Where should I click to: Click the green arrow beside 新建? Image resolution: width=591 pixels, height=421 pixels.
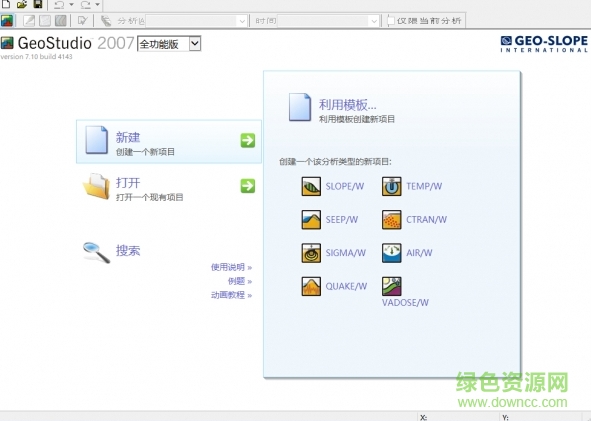[x=248, y=140]
